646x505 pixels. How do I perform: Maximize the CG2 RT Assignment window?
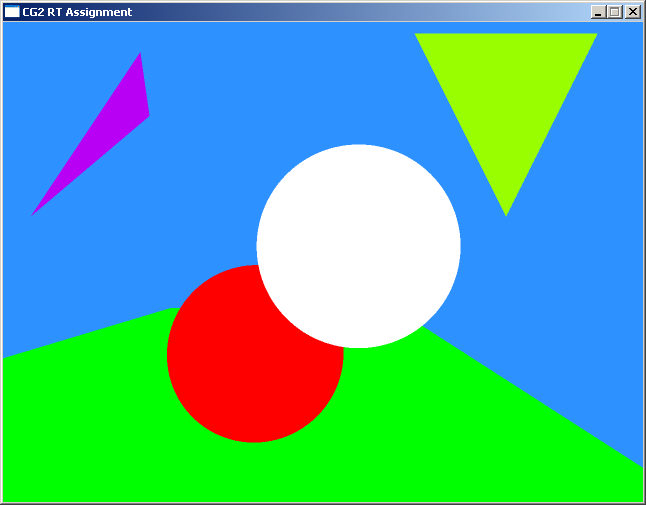[x=614, y=12]
